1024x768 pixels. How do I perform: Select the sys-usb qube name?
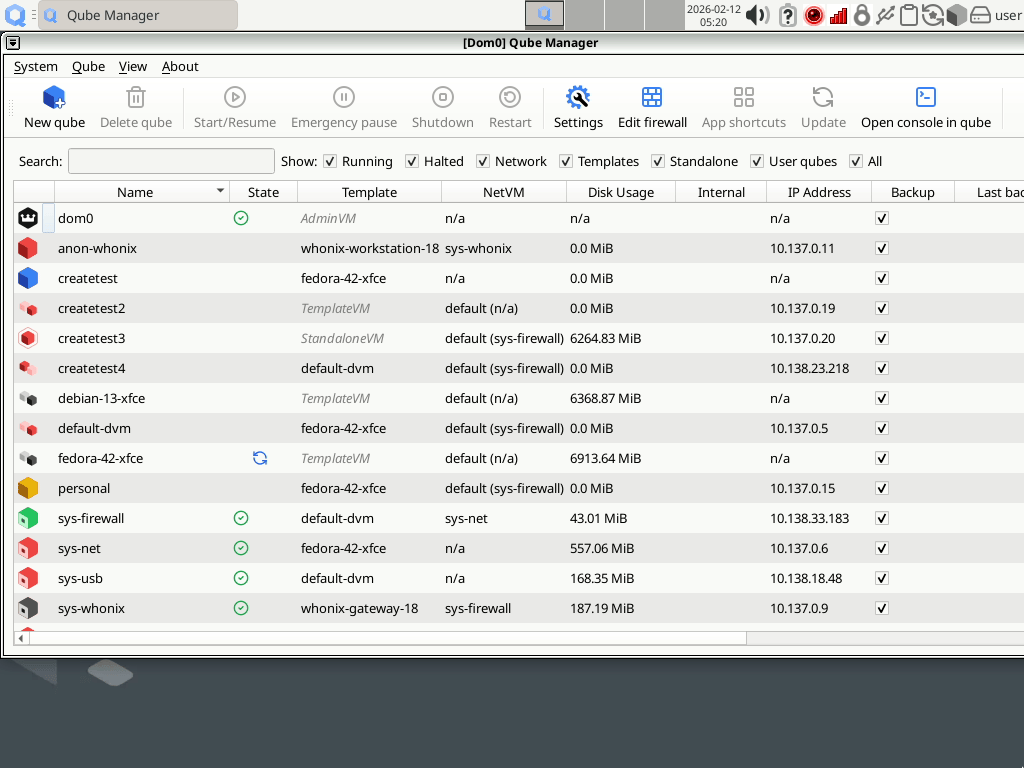[x=80, y=579]
